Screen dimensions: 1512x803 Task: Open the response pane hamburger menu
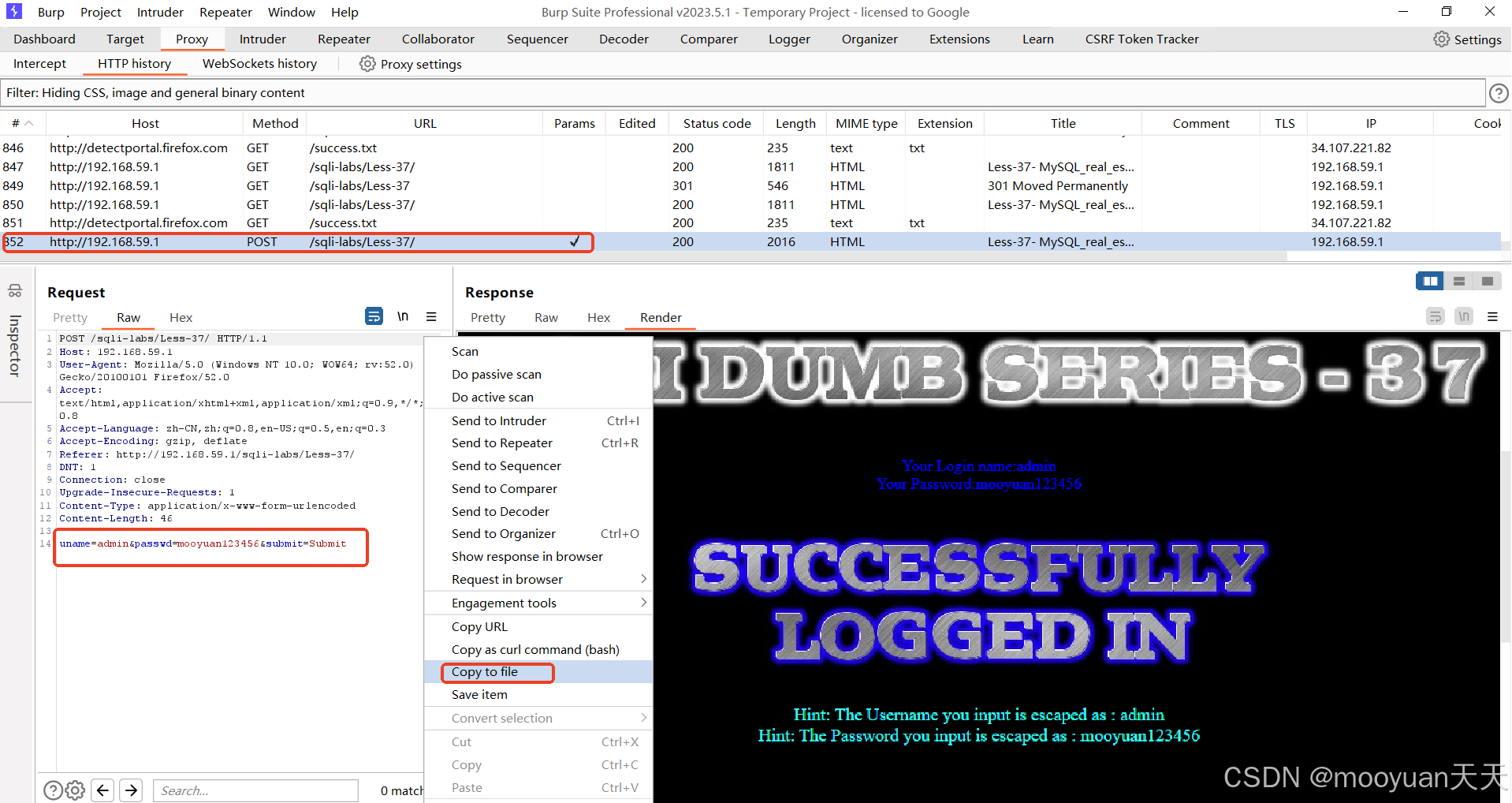click(1492, 316)
